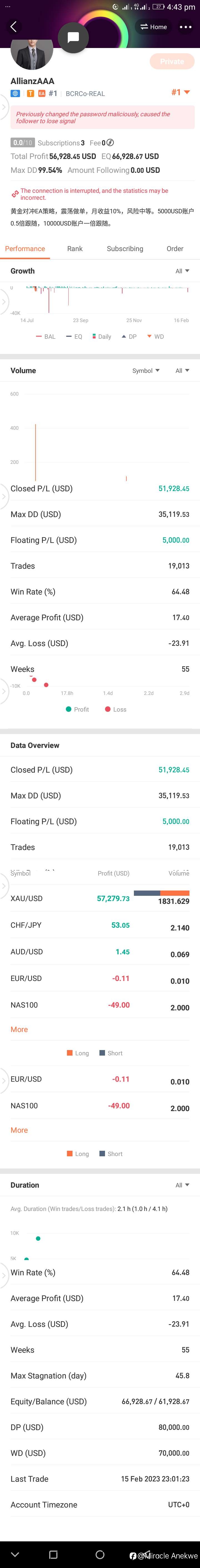Tap the broken link connection icon
The height and width of the screenshot is (1568, 200).
[x=15, y=194]
